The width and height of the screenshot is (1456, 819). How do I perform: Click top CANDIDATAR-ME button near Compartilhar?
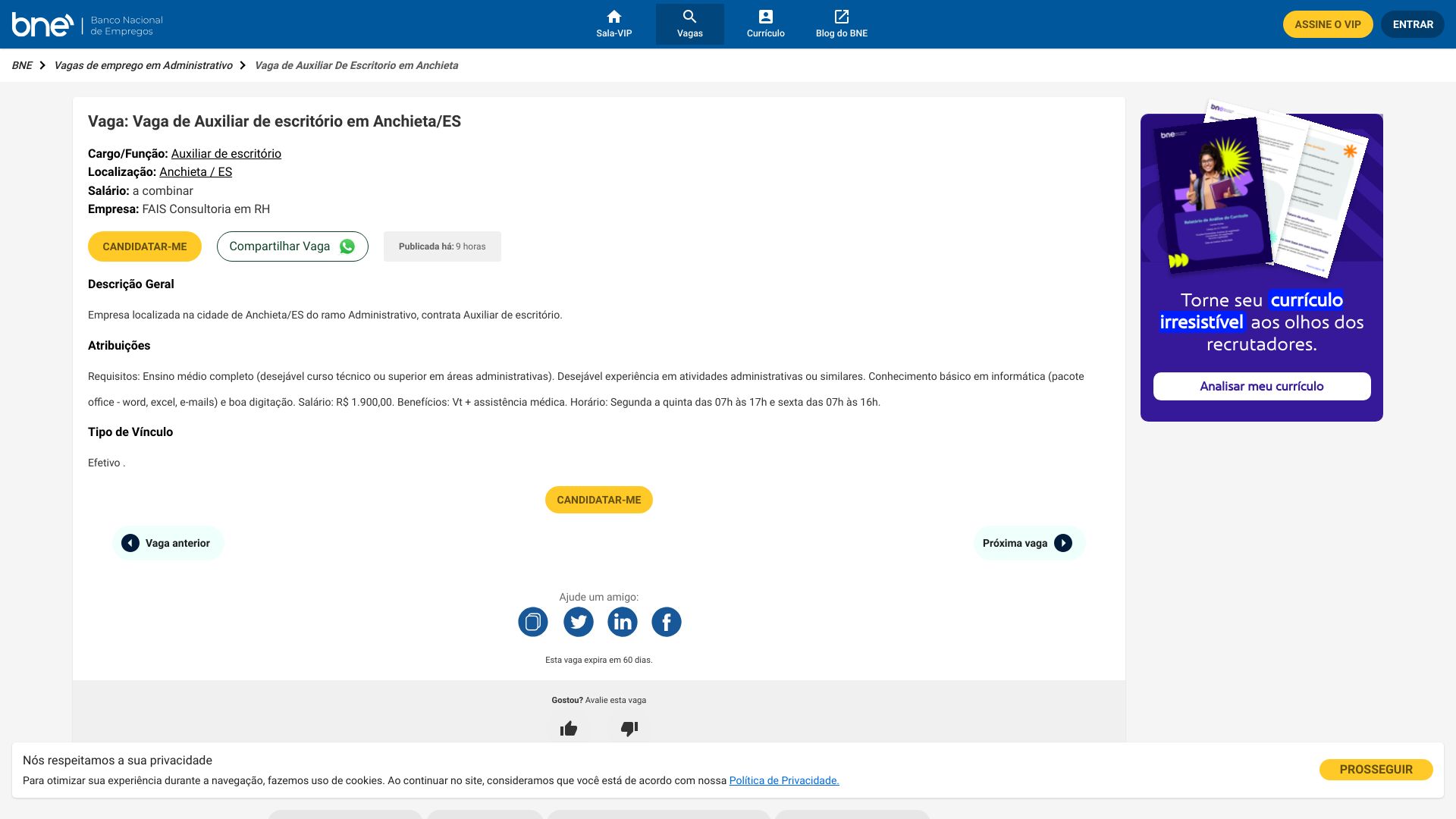tap(145, 246)
